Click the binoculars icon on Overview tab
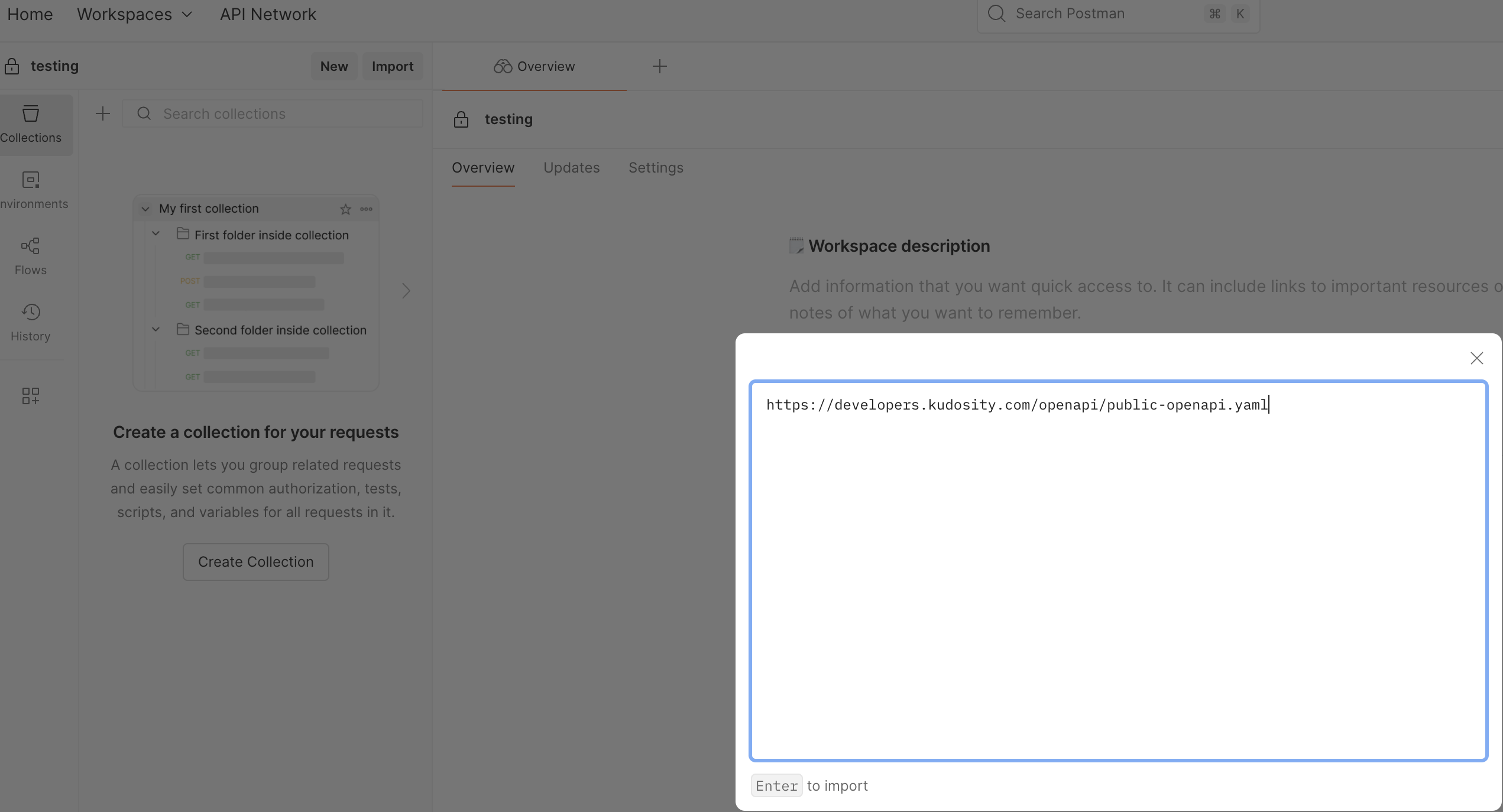This screenshot has height=812, width=1503. coord(503,66)
